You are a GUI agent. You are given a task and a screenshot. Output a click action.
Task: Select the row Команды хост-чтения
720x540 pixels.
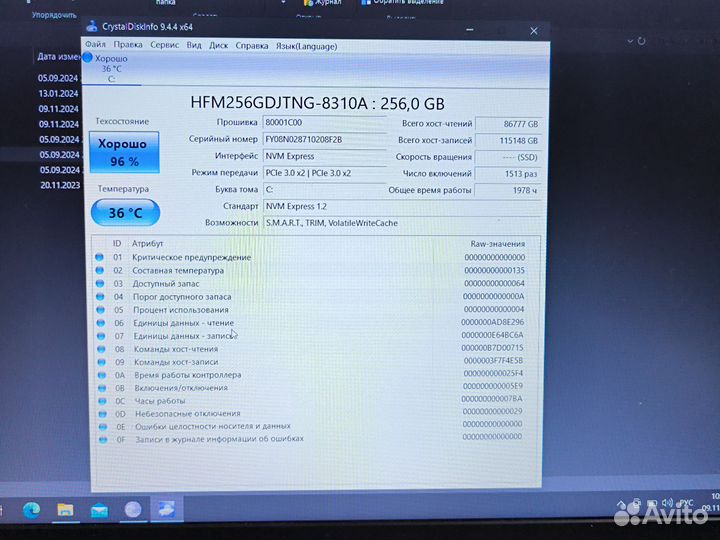tap(310, 349)
